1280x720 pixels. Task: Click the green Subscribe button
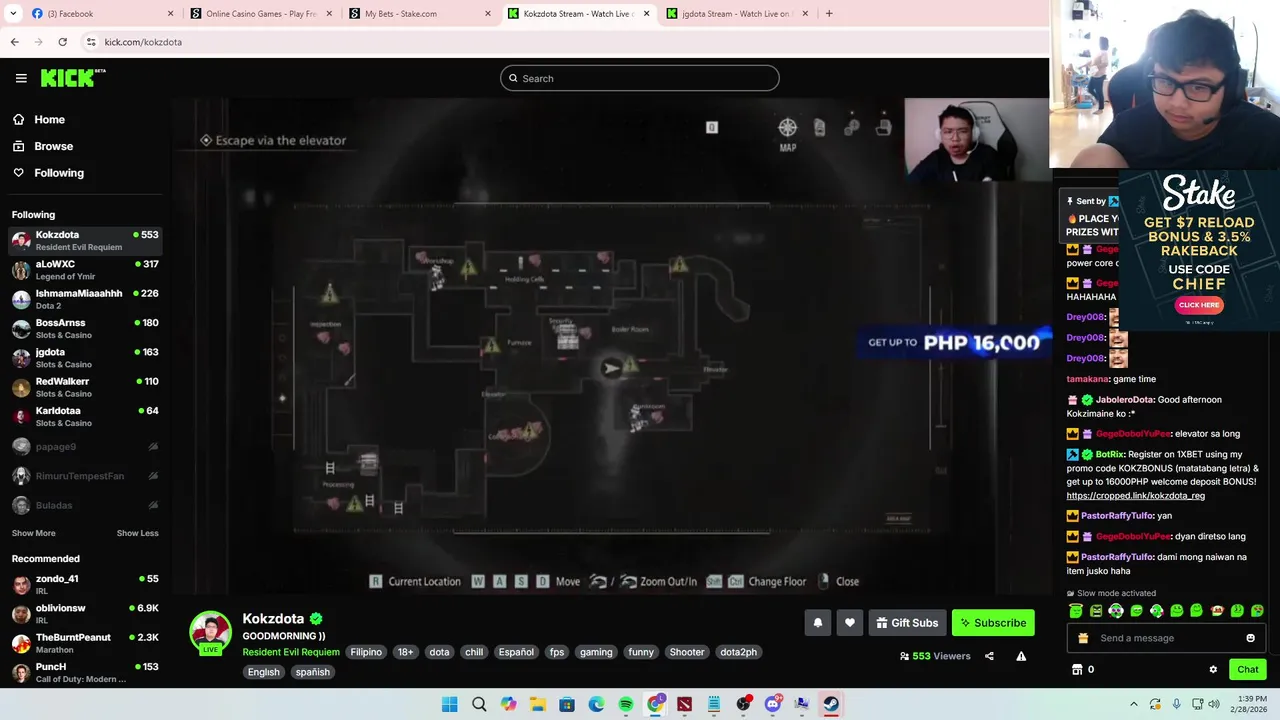click(x=993, y=623)
